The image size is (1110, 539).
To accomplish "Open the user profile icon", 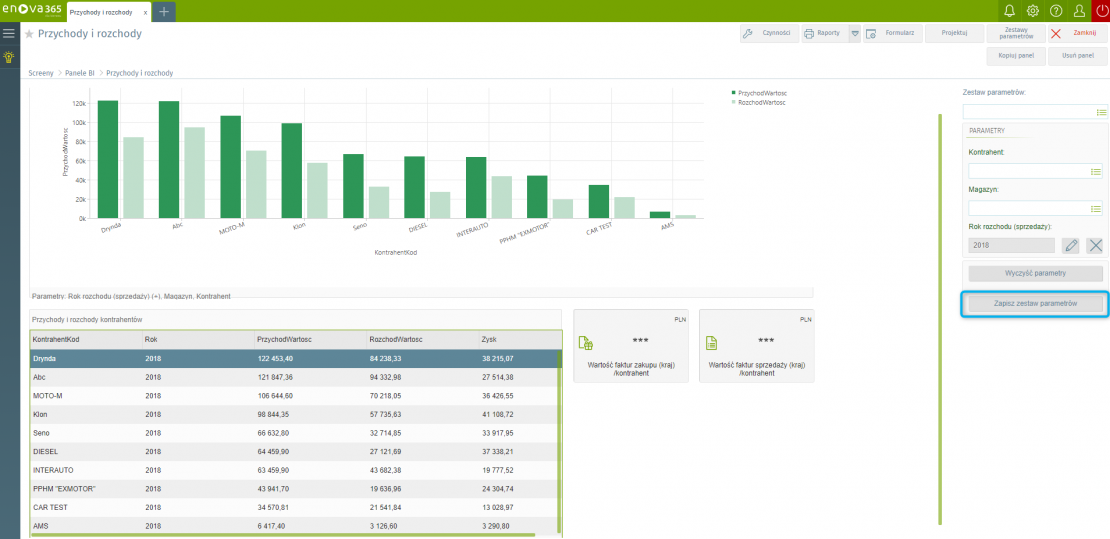I will (1079, 11).
